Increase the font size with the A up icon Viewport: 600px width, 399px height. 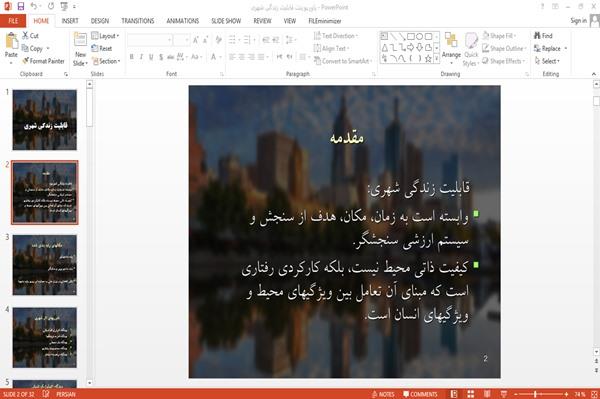[x=196, y=40]
